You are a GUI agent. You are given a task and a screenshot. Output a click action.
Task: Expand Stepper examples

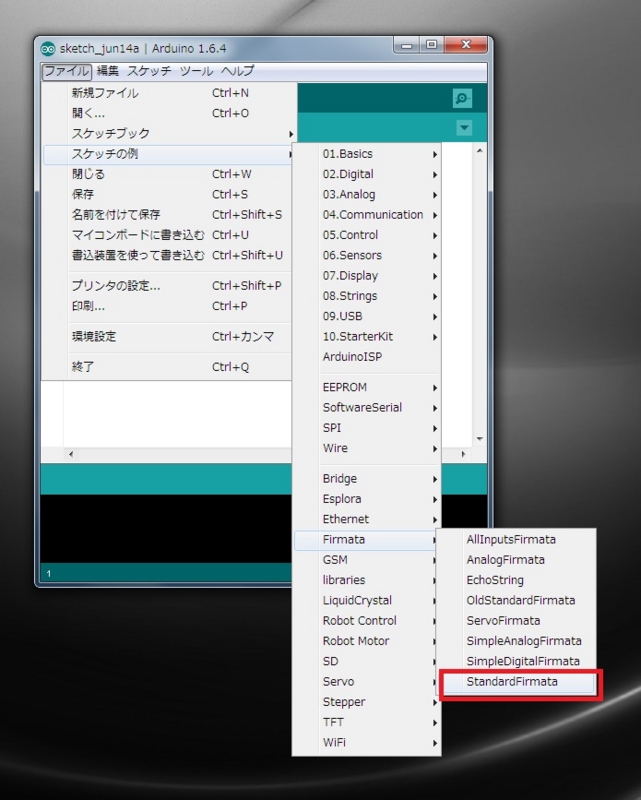point(366,702)
